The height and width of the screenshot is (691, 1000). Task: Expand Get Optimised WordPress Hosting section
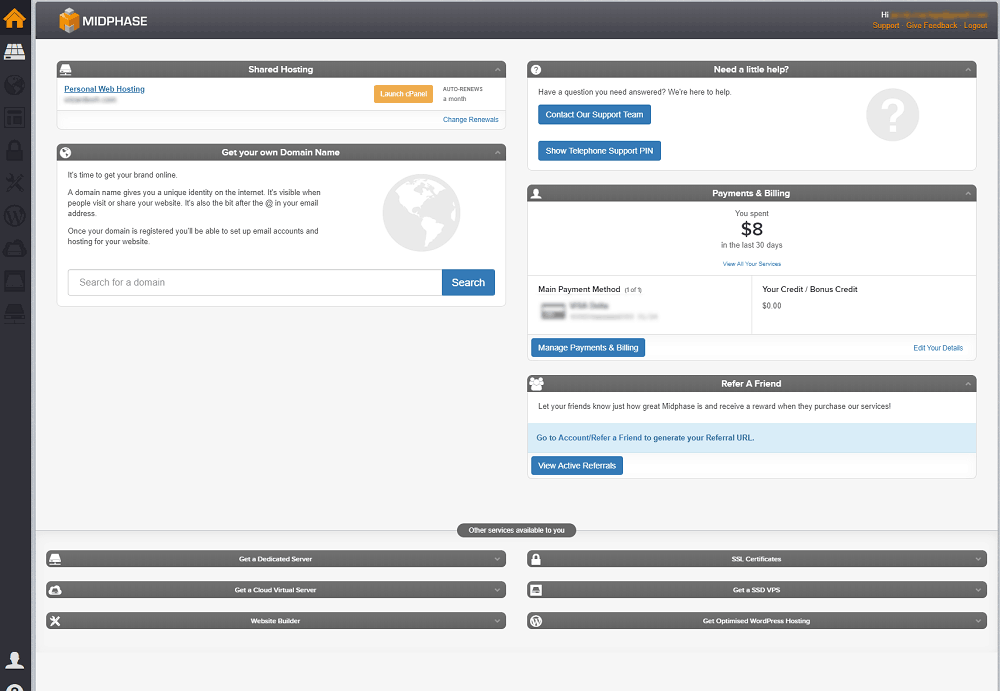click(x=978, y=621)
